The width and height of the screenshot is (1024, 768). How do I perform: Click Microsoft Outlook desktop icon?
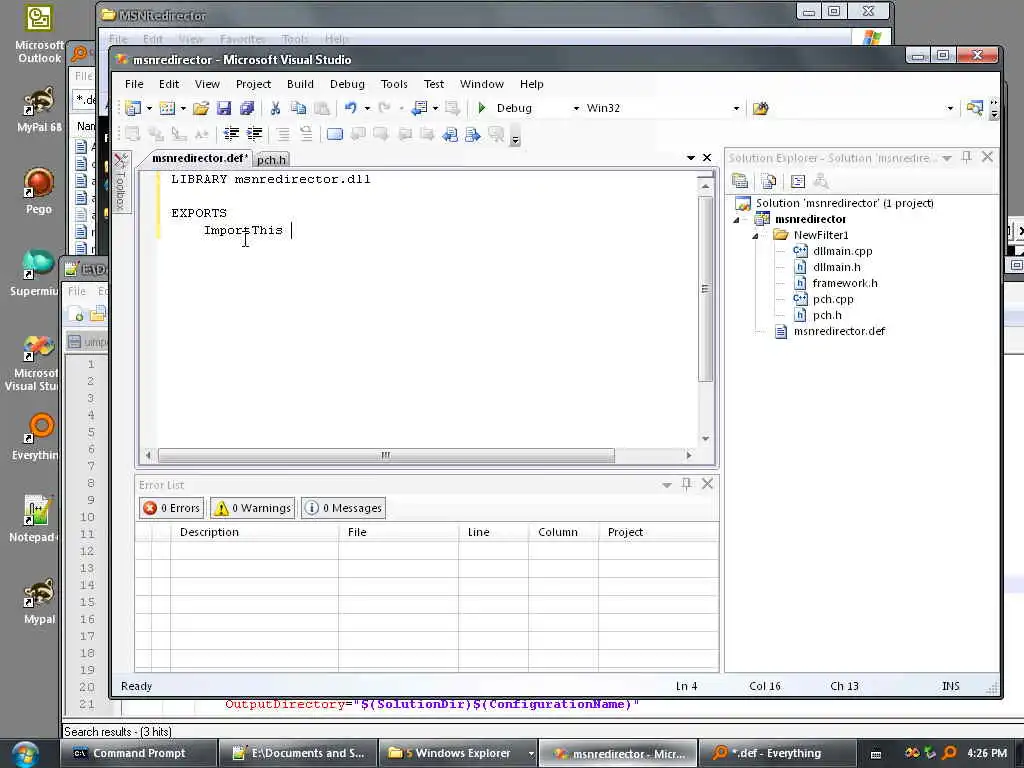[x=39, y=34]
